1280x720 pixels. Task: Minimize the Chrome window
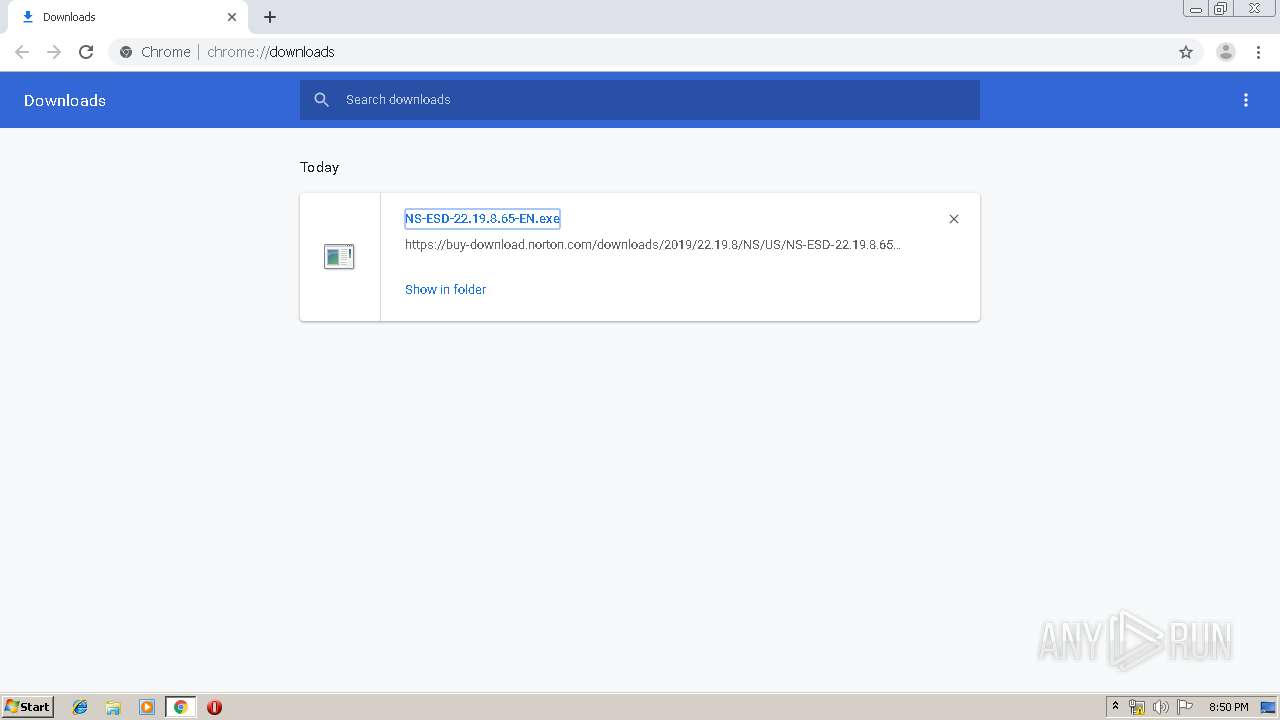coord(1196,9)
